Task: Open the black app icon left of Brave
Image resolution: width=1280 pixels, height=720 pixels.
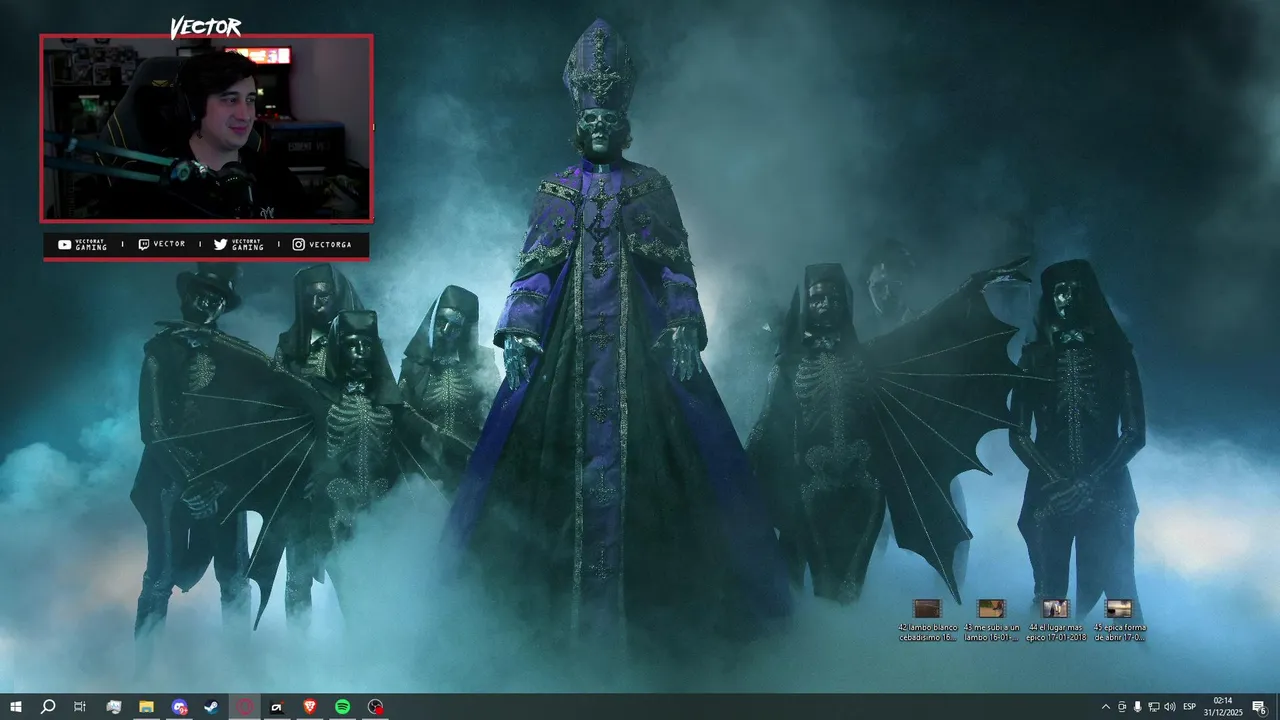Action: point(277,707)
